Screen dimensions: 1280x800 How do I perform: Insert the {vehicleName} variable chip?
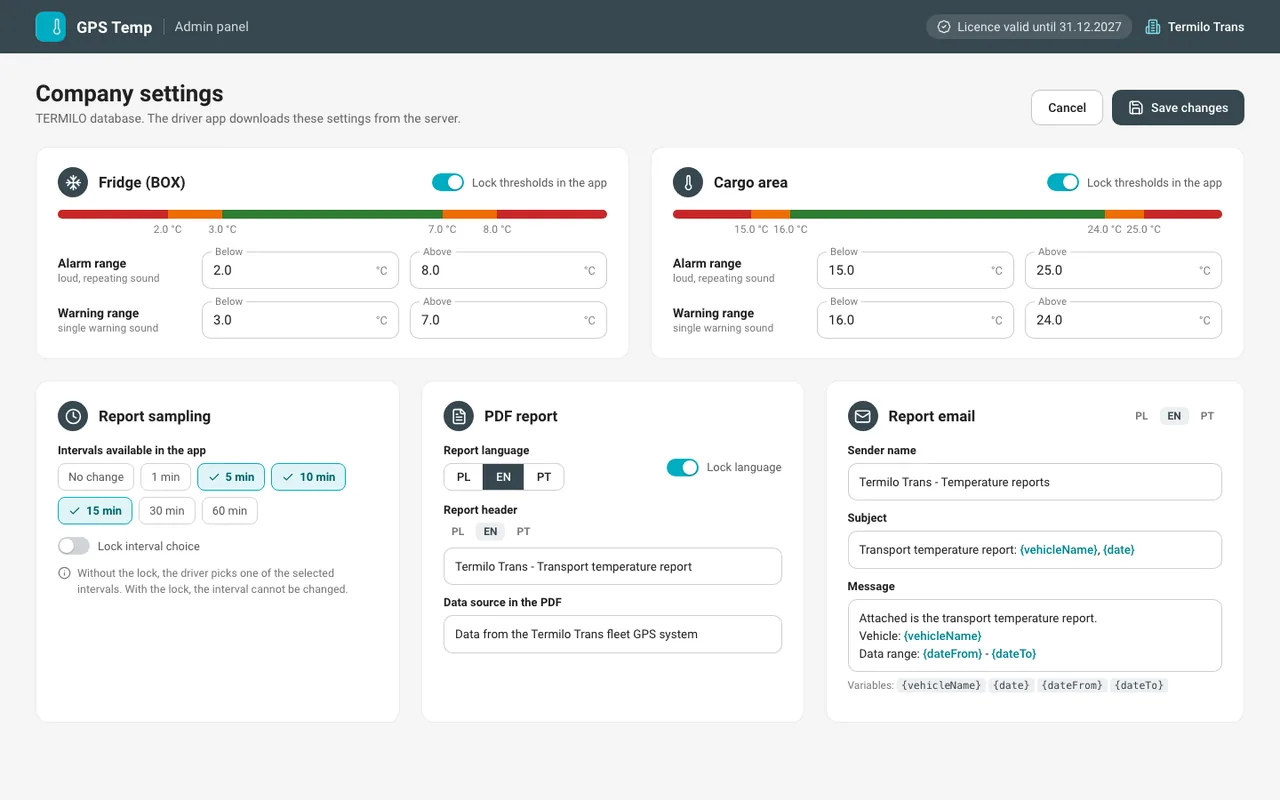(x=941, y=685)
